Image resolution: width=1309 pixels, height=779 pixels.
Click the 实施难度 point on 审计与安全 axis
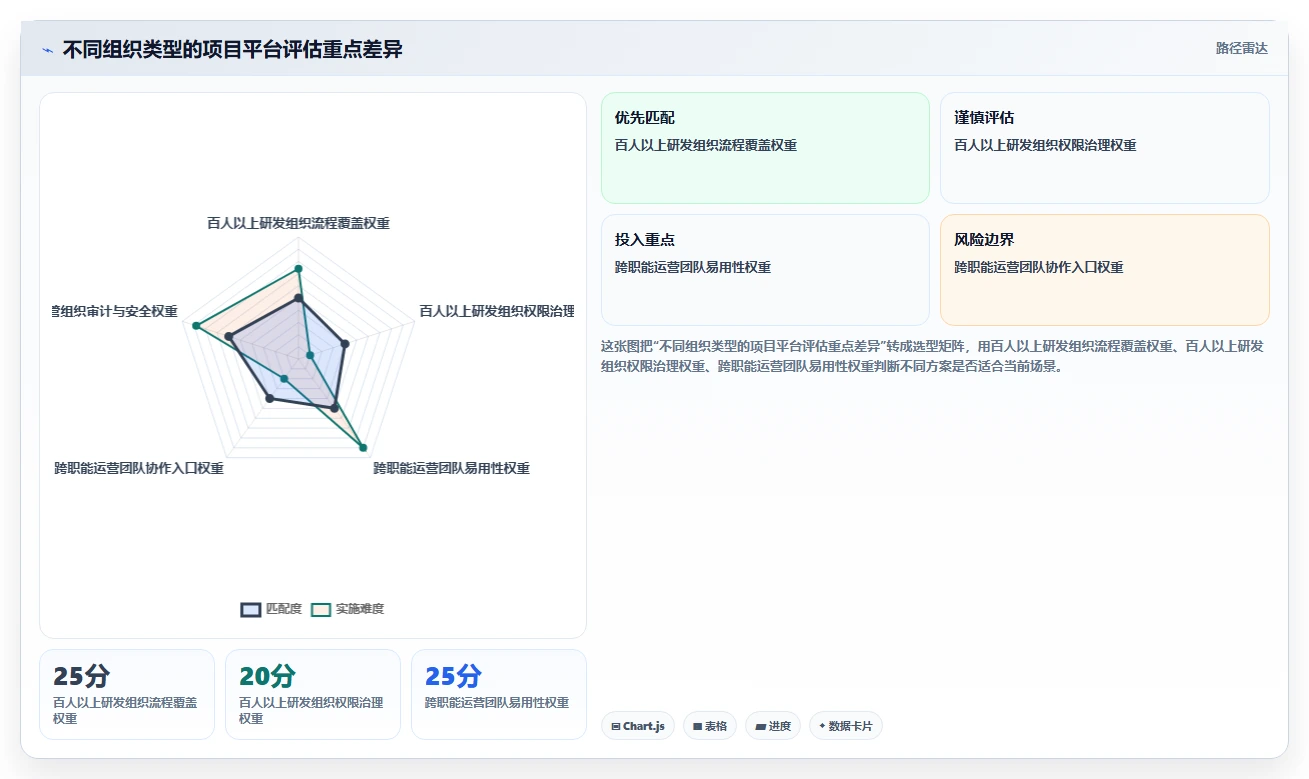pyautogui.click(x=196, y=326)
